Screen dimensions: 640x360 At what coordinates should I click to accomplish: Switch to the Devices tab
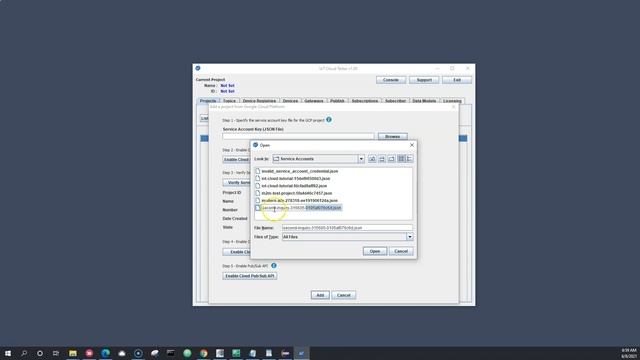290,101
